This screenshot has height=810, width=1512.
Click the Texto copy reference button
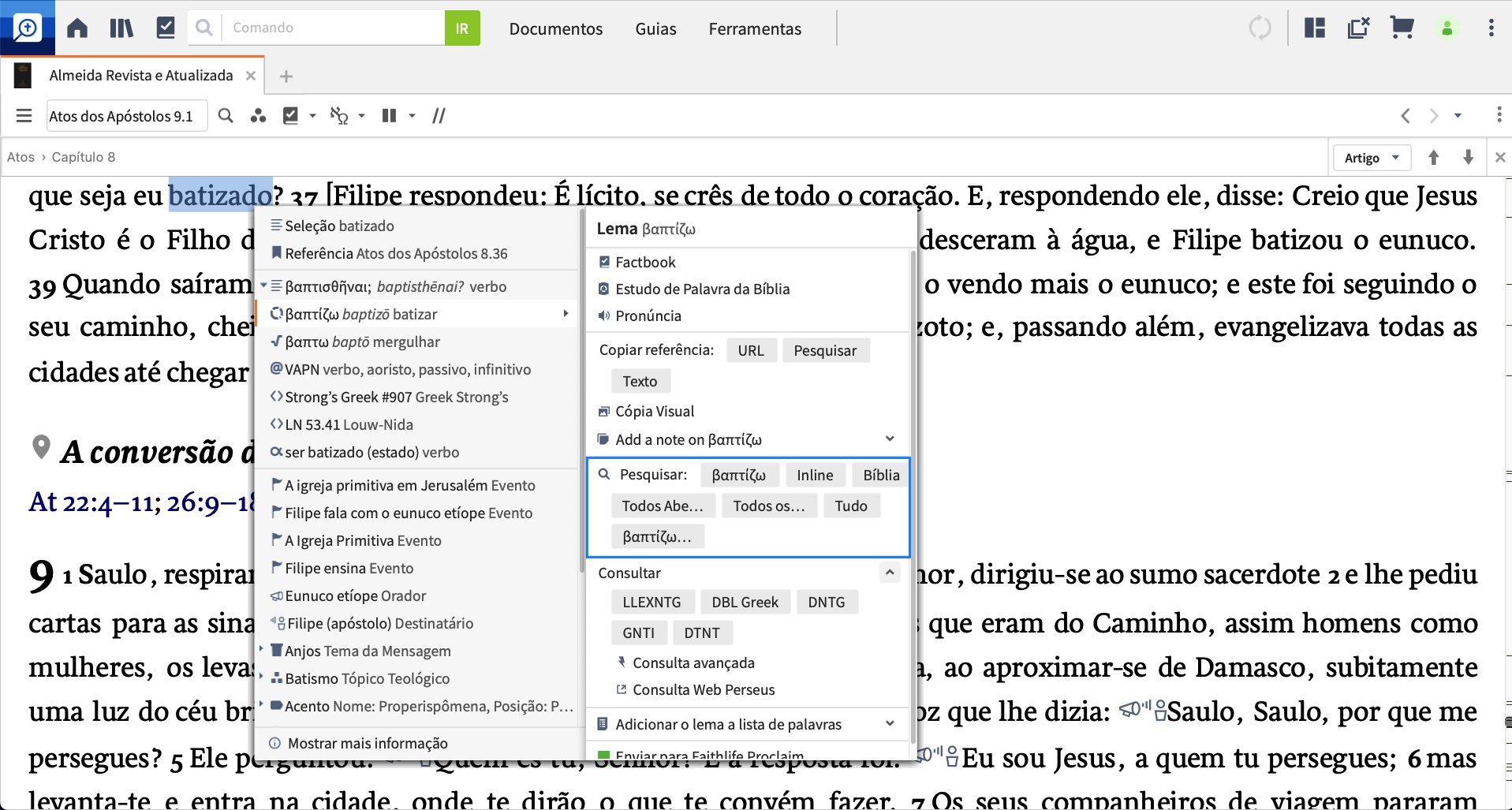(x=640, y=381)
